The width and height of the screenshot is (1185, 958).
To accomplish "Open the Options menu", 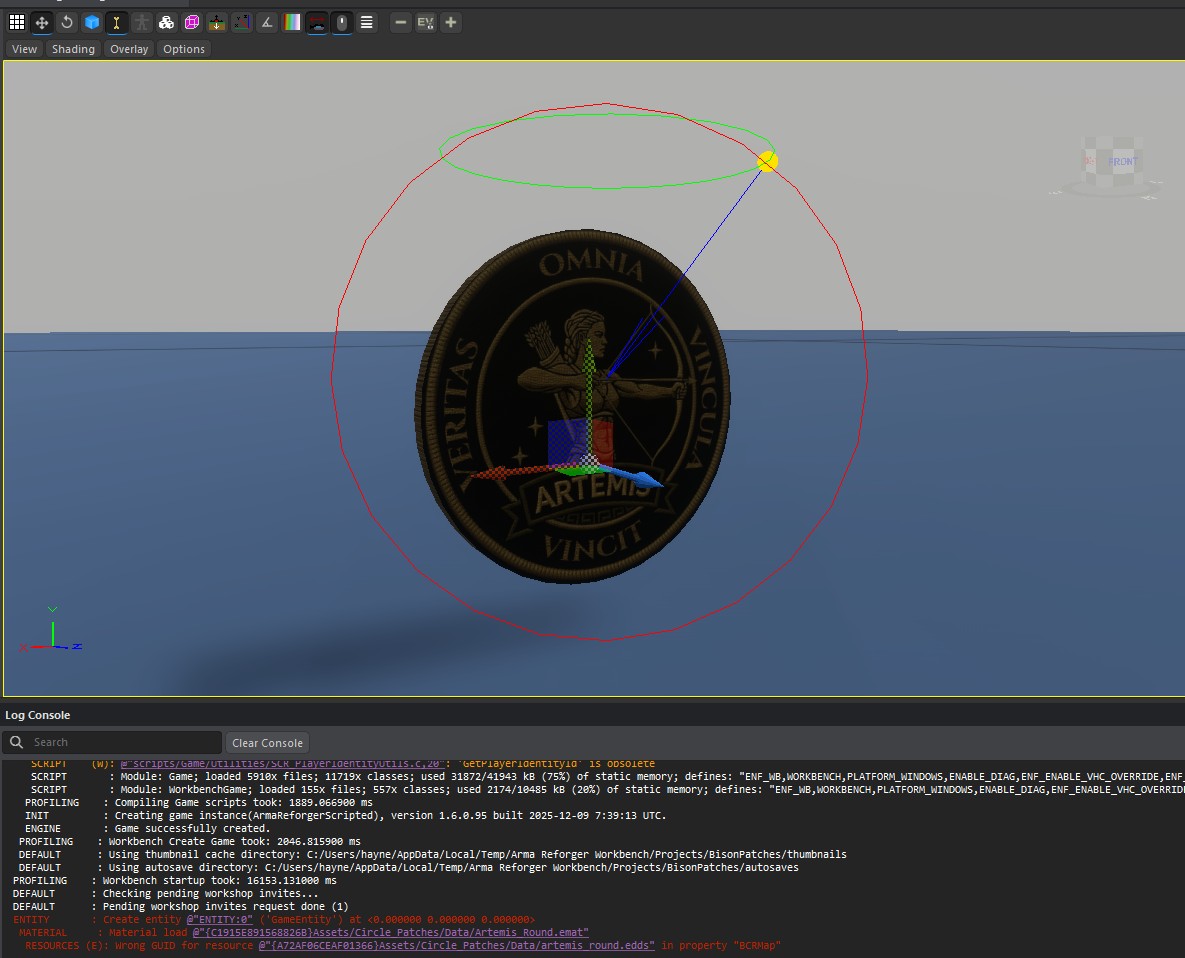I will [184, 49].
